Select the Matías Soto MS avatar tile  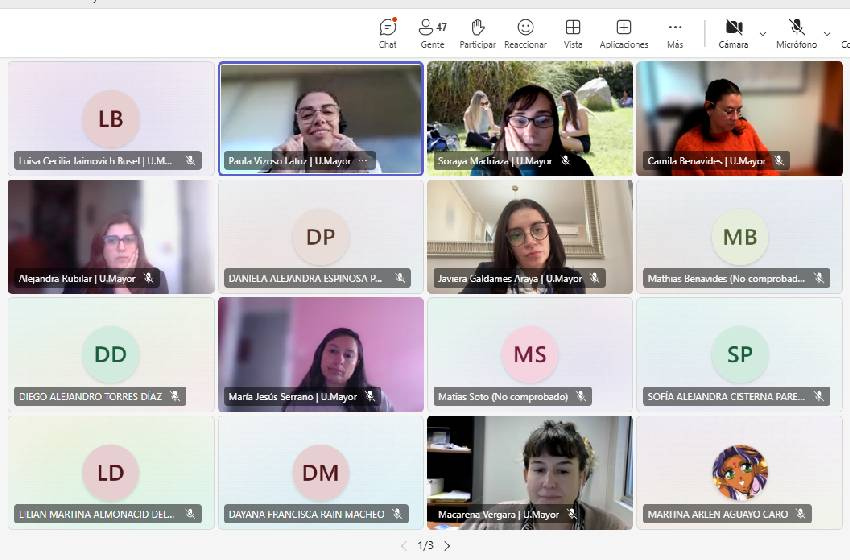530,355
